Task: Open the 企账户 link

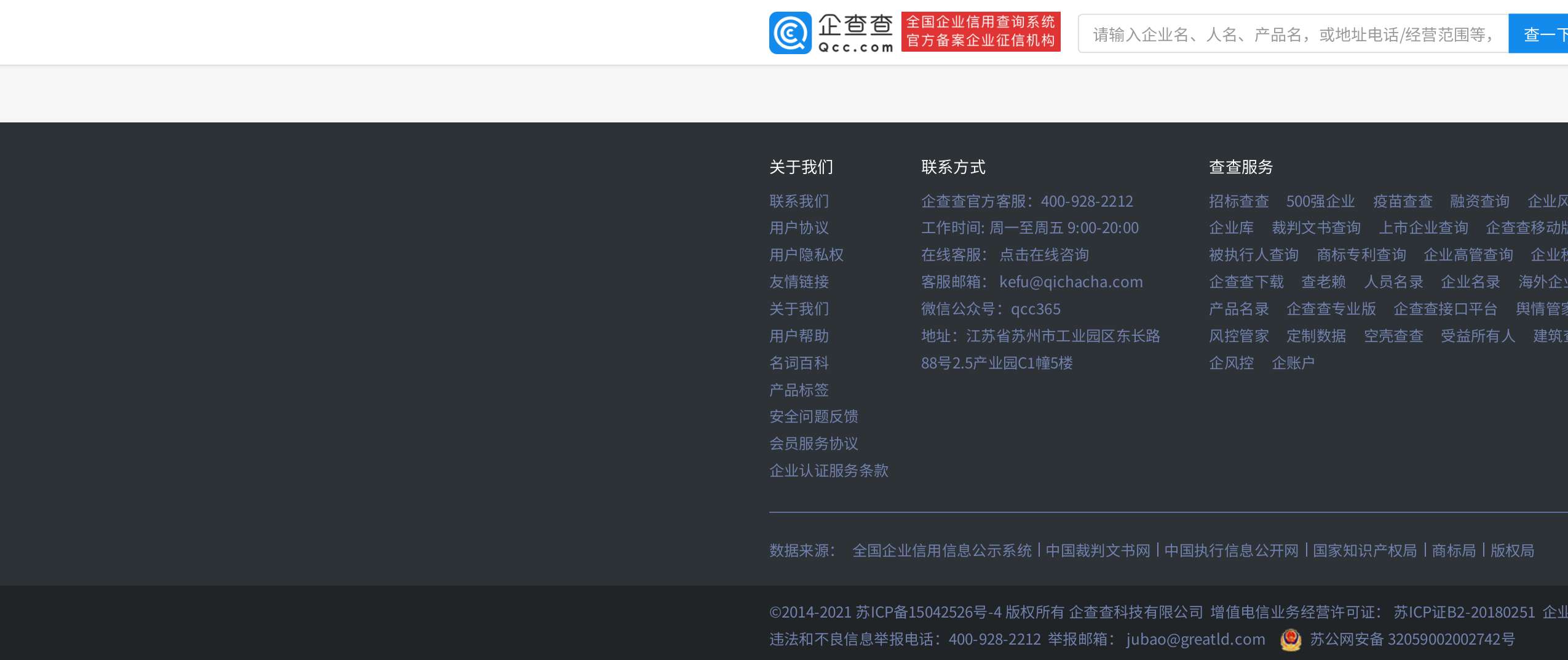Action: [x=1293, y=363]
